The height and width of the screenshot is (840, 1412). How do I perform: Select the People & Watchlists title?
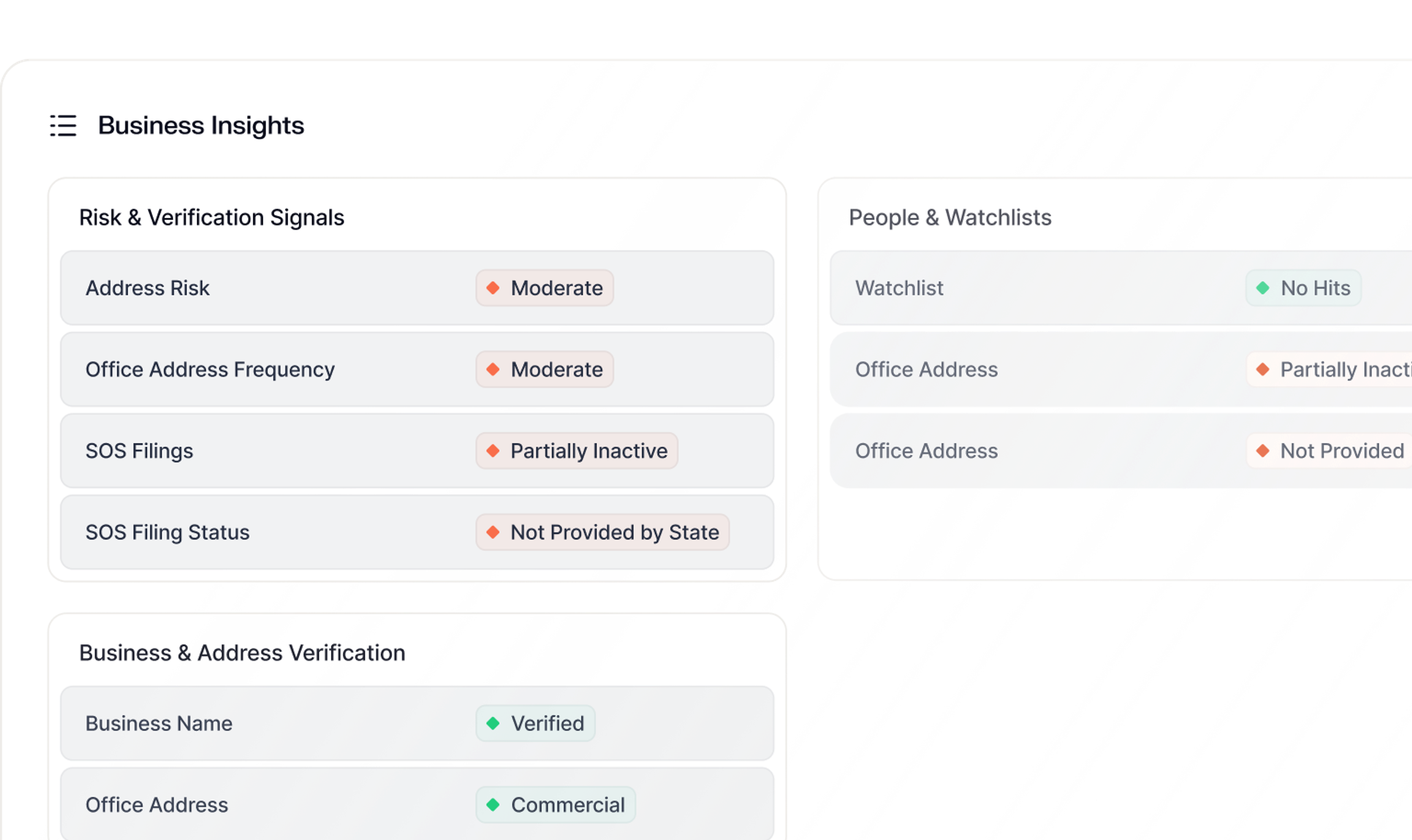click(x=950, y=217)
